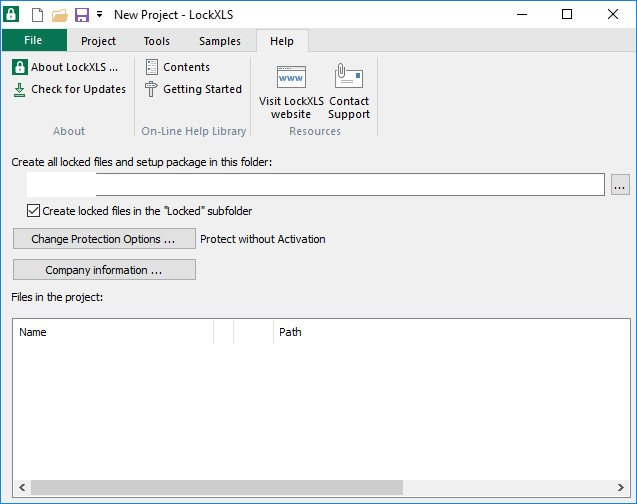
Task: Switch to the Samples tab
Action: [220, 41]
